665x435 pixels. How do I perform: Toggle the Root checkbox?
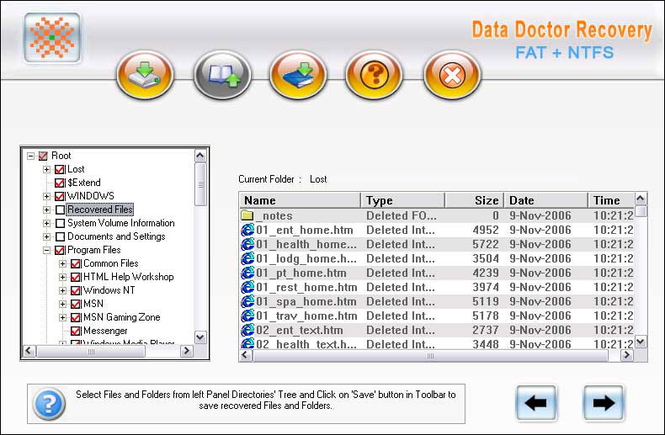(43, 156)
